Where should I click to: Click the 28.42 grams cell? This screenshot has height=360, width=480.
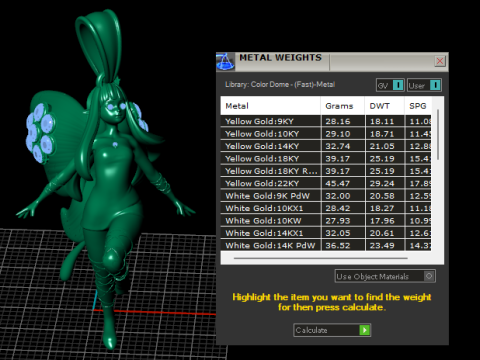click(343, 208)
